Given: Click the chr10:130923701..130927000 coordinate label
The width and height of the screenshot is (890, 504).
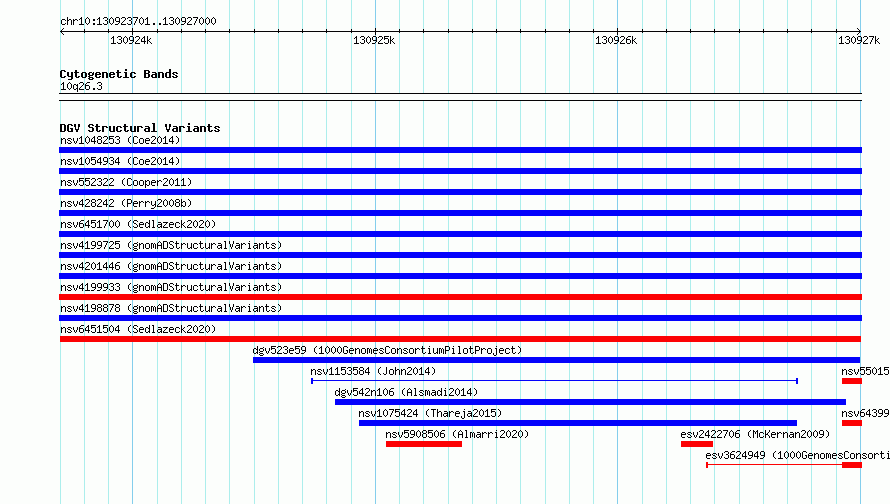Looking at the screenshot, I should click(138, 21).
